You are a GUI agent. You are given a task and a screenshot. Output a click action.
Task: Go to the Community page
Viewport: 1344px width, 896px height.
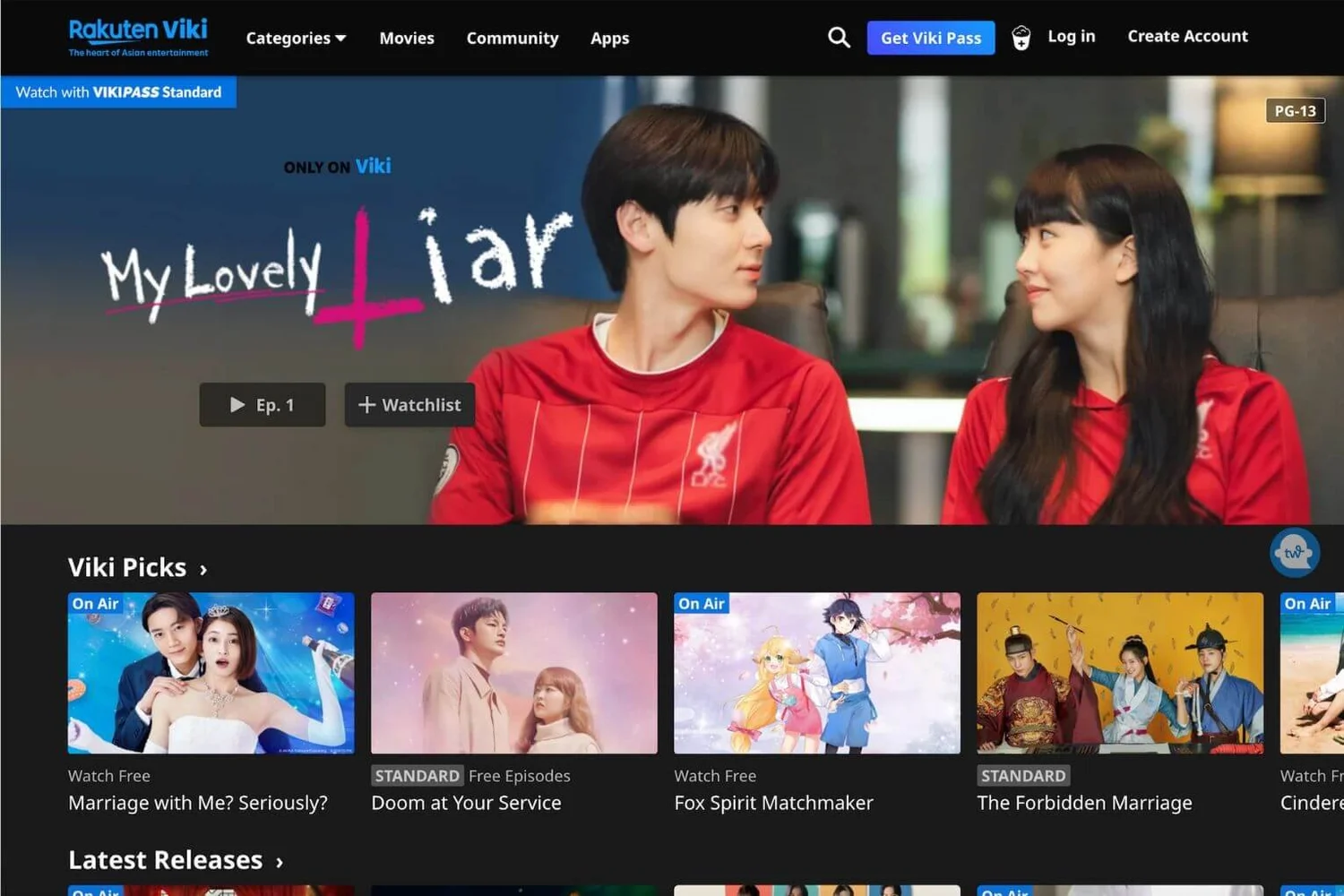pos(513,39)
